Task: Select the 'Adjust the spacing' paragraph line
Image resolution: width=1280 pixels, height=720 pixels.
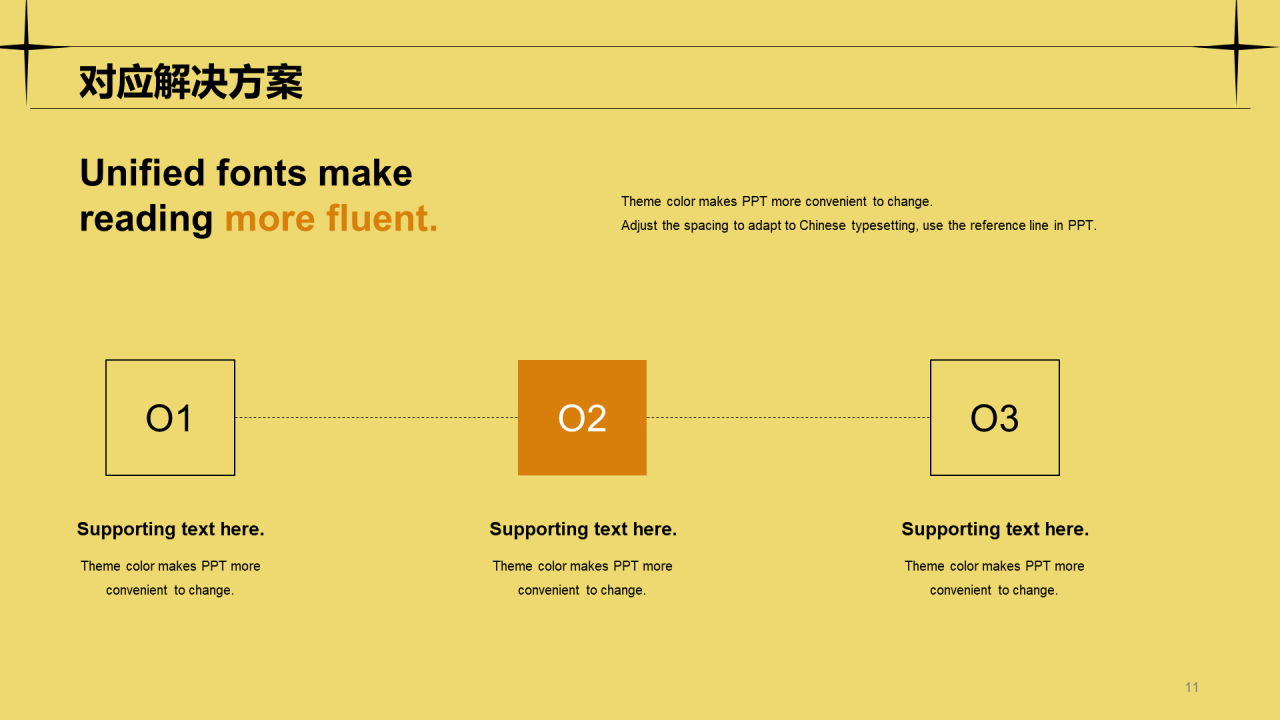Action: pyautogui.click(x=859, y=225)
